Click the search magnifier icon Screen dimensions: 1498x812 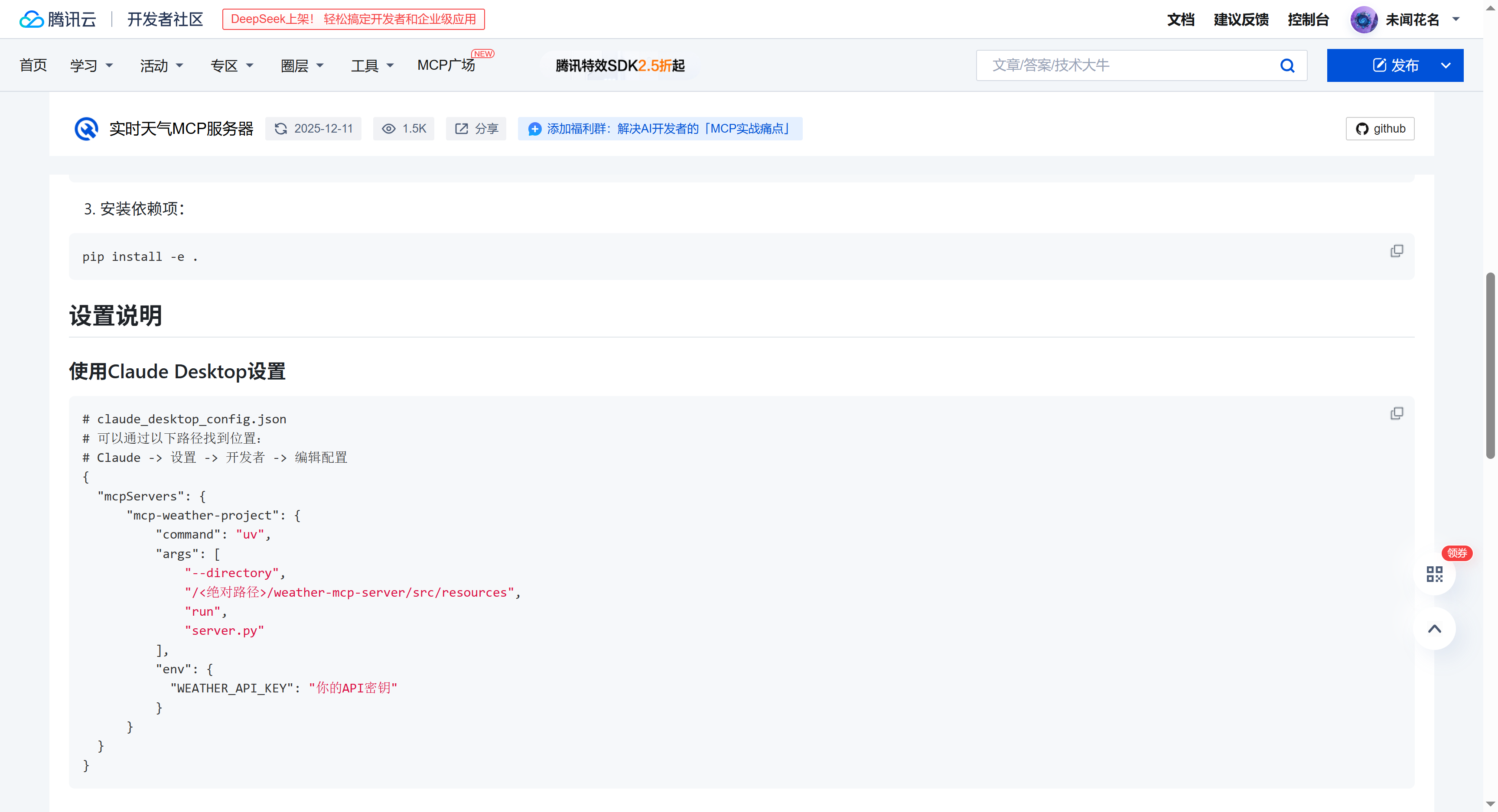coord(1287,65)
